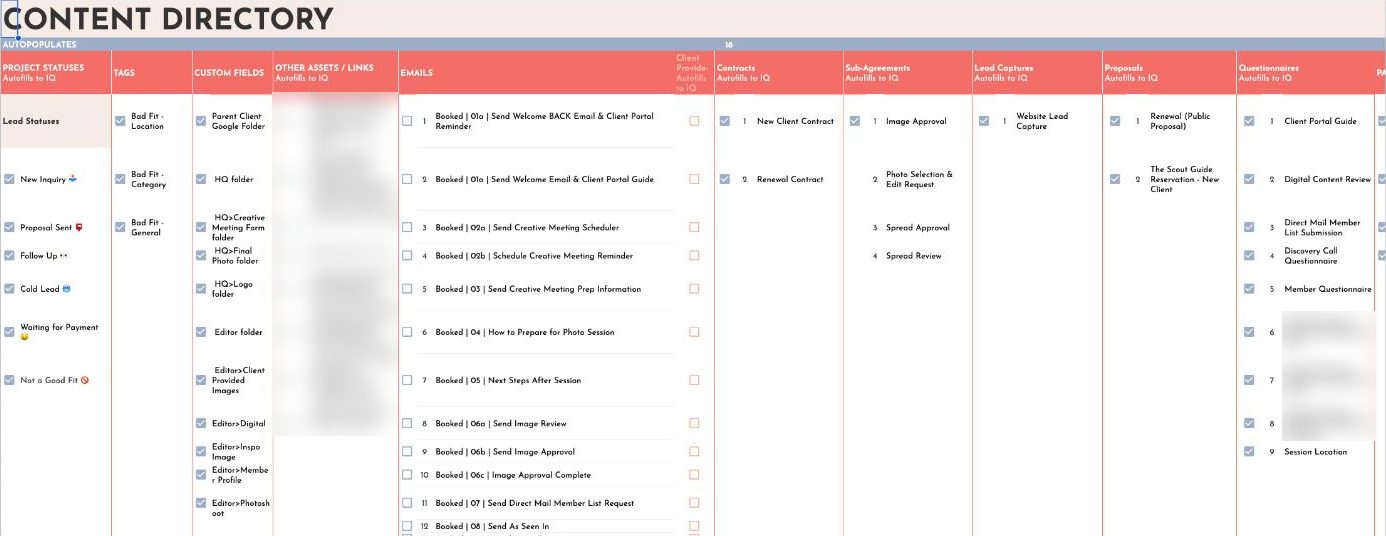Image resolution: width=1386 pixels, height=536 pixels.
Task: Click the Client Provide column header
Action: click(x=694, y=72)
